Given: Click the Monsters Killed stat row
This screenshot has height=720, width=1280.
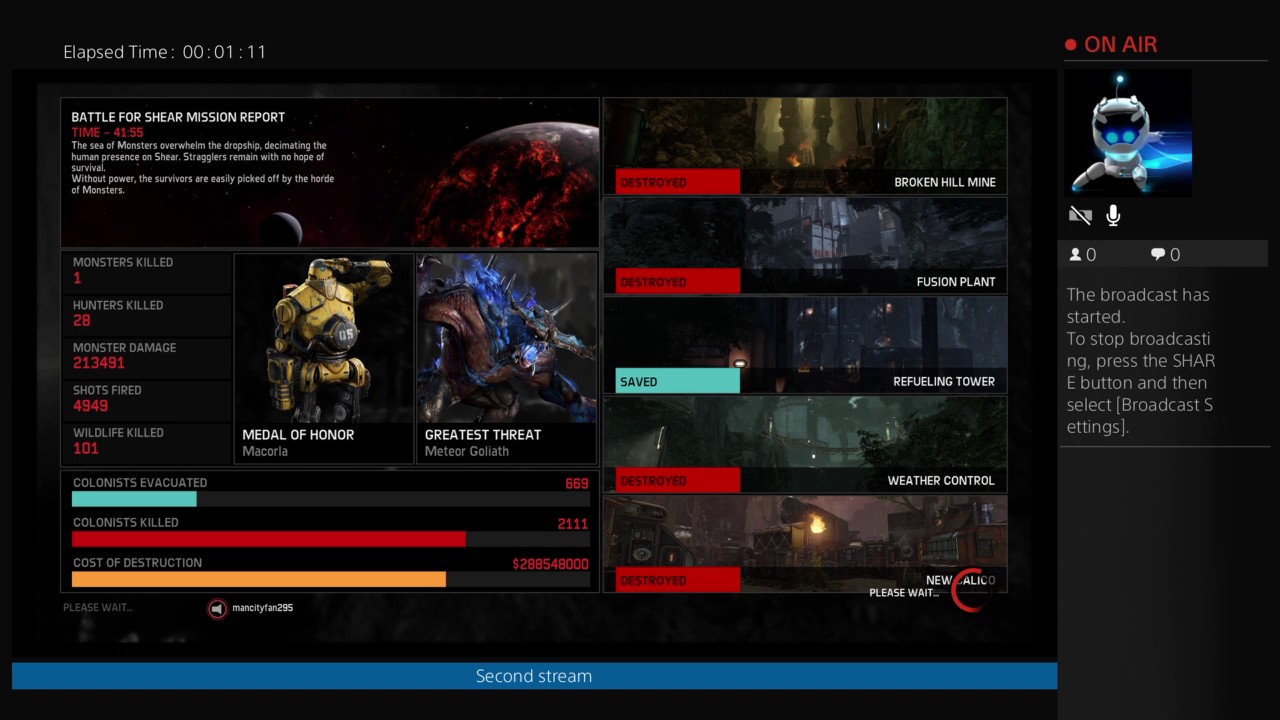Looking at the screenshot, I should pyautogui.click(x=146, y=270).
